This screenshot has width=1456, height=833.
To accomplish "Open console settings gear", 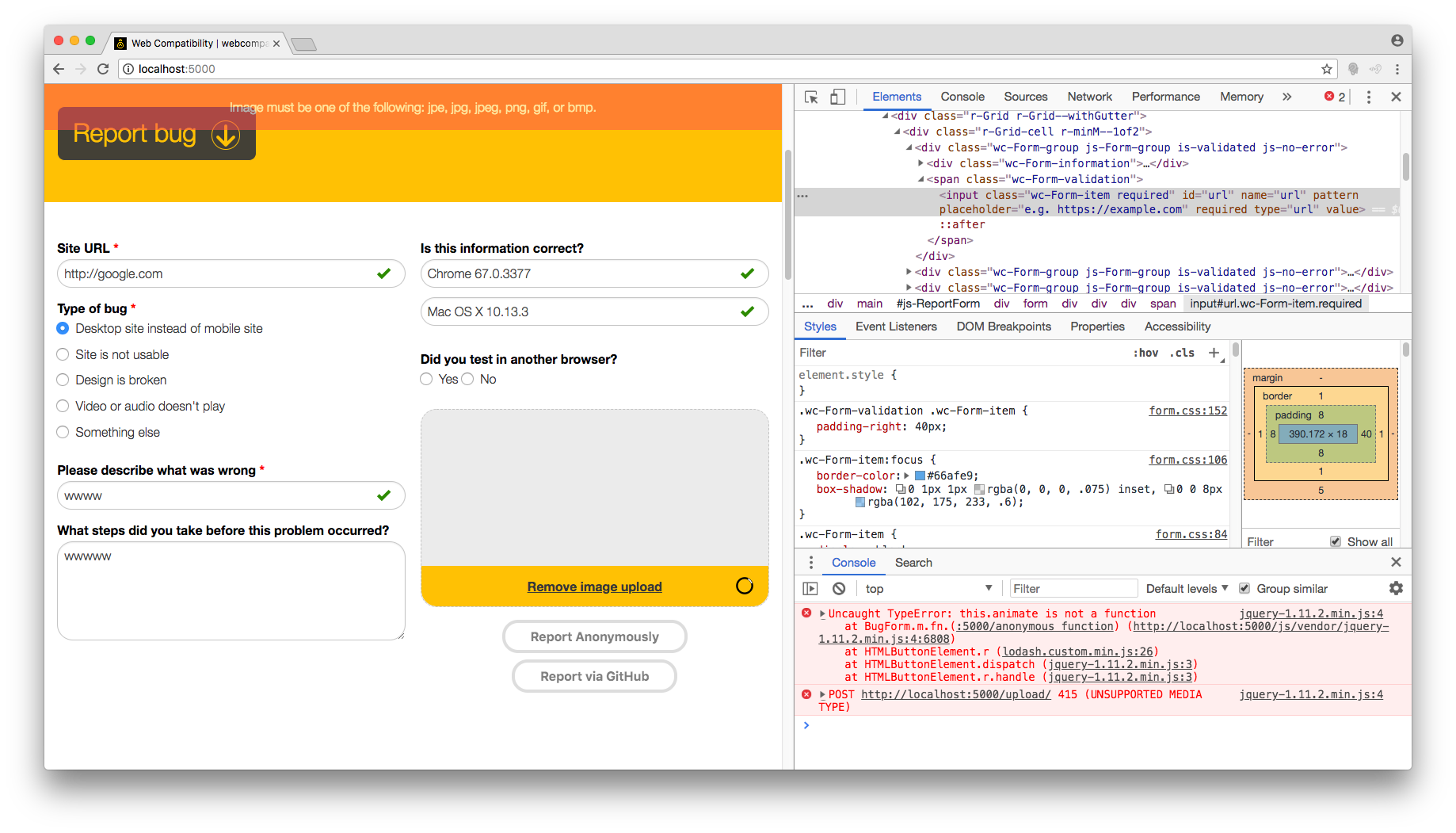I will coord(1396,588).
